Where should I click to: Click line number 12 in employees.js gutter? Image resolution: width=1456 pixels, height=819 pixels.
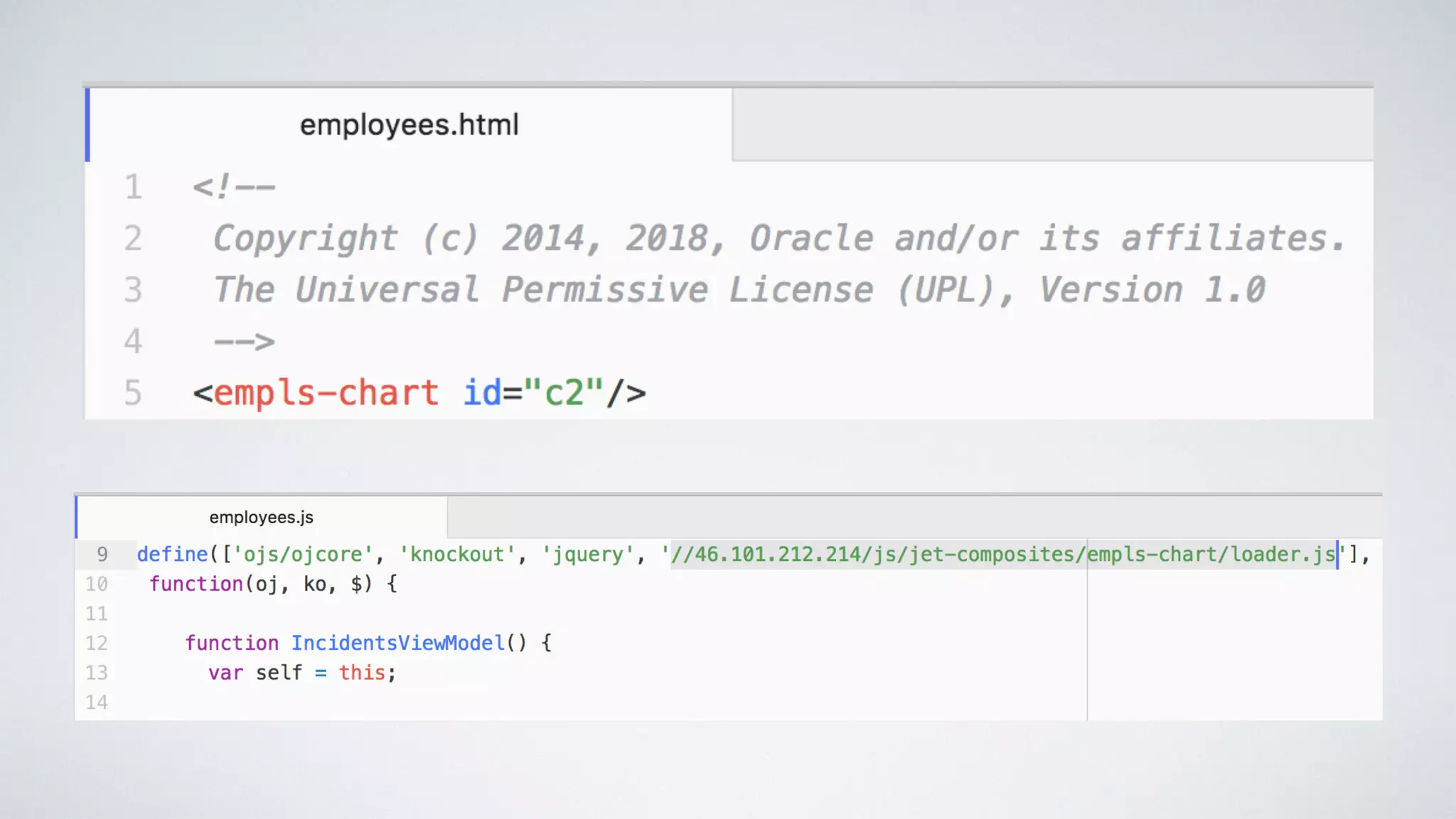[x=97, y=643]
